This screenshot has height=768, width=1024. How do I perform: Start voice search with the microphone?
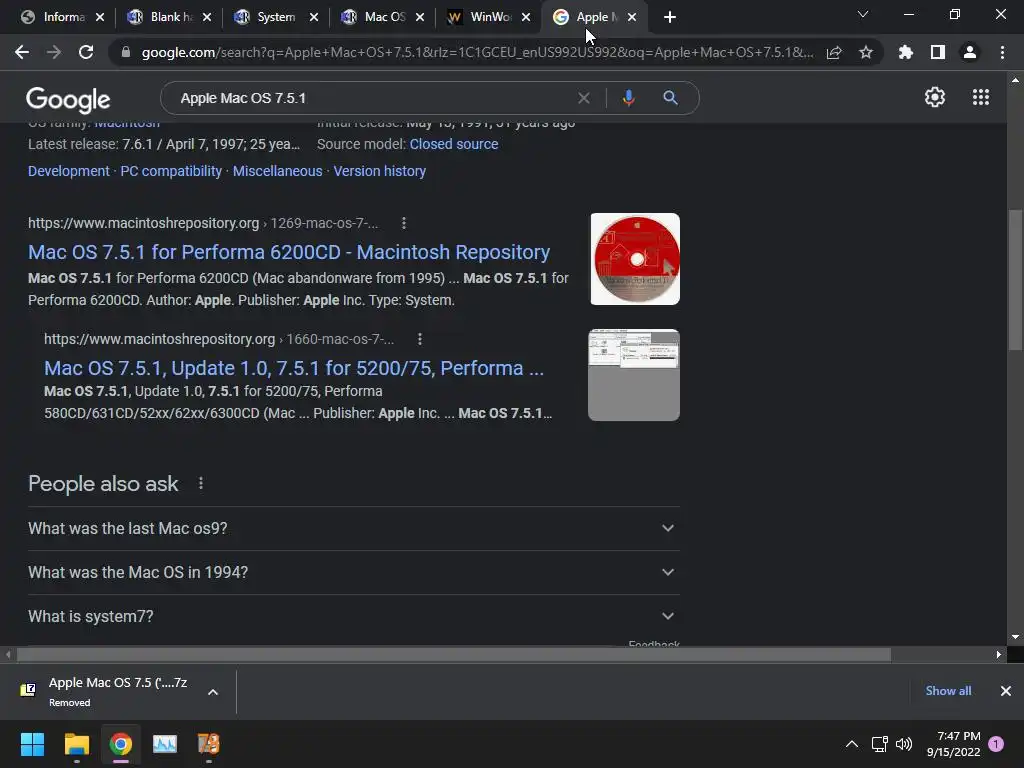(x=628, y=98)
